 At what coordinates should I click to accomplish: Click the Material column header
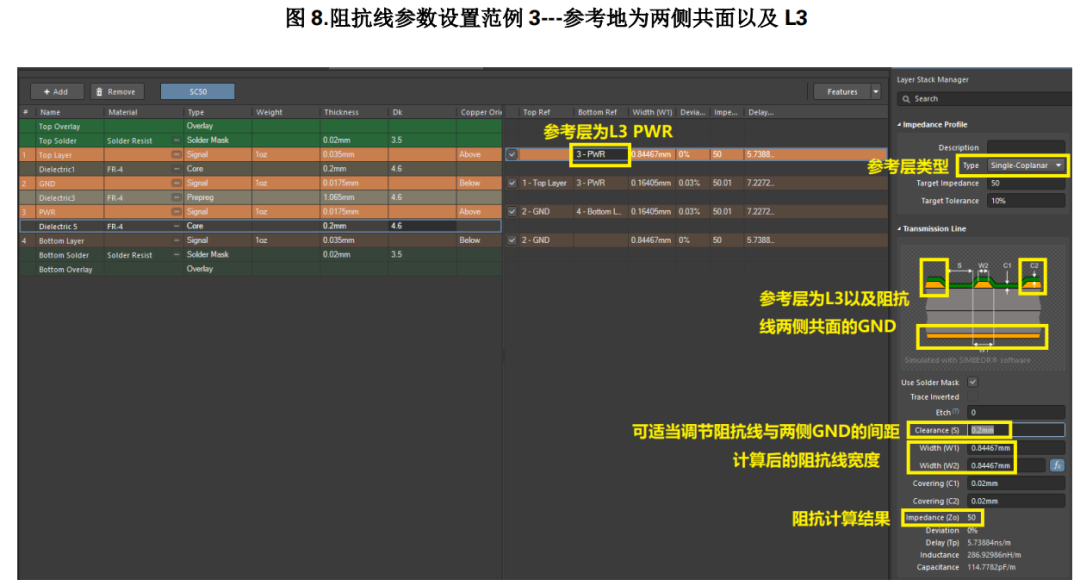coord(123,112)
